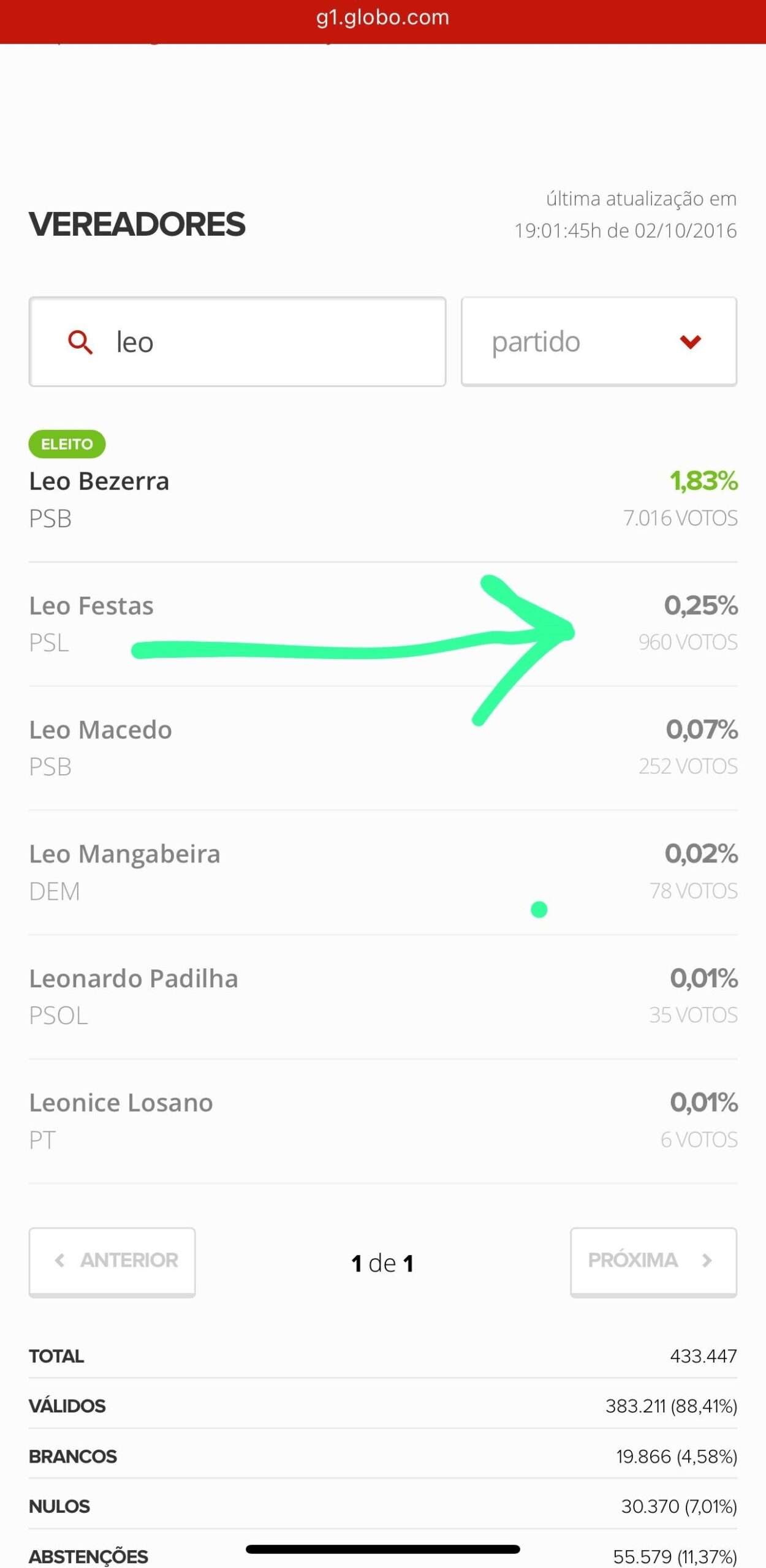Select candidate Leonice Losano
The height and width of the screenshot is (1568, 766).
tap(121, 1102)
